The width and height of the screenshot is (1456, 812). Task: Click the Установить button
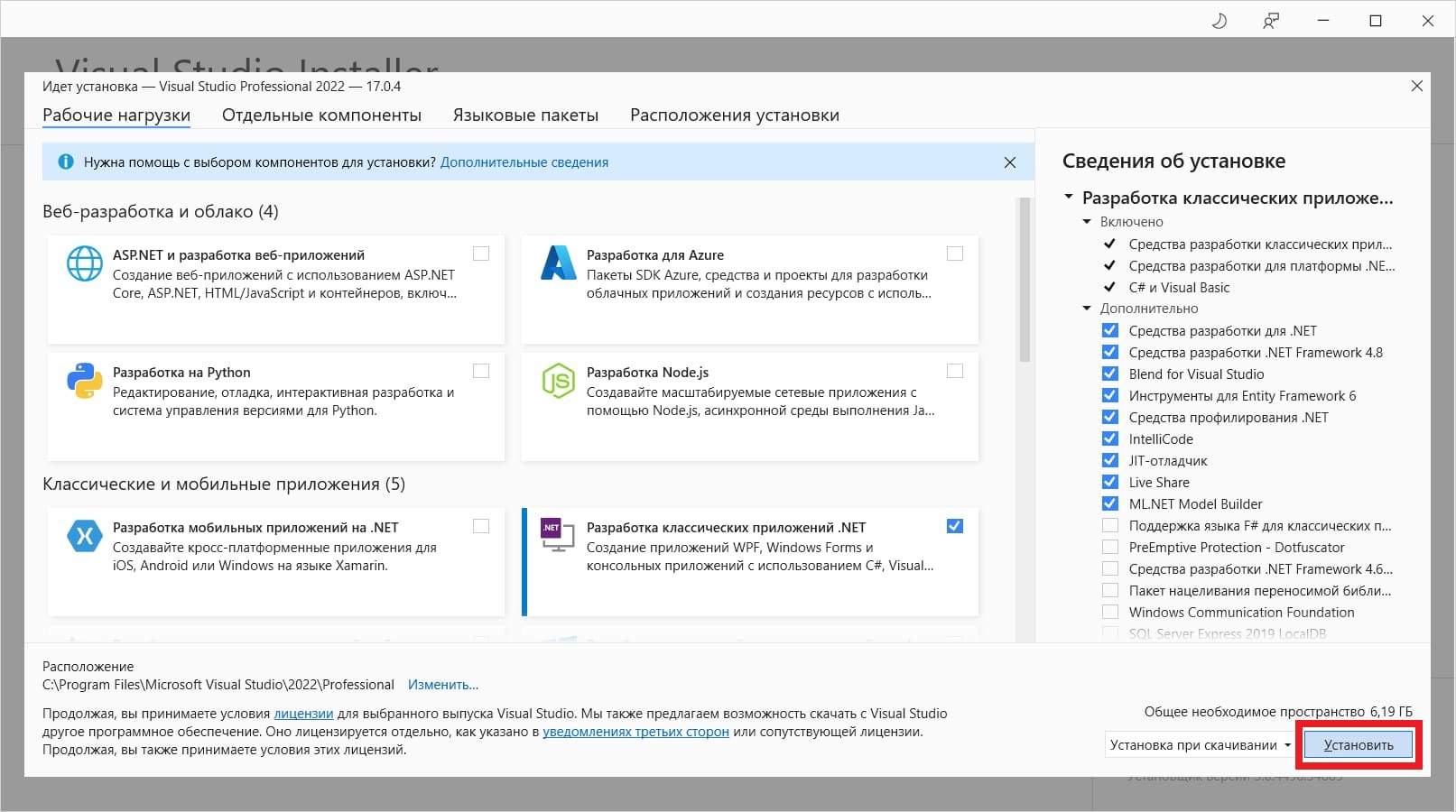(x=1359, y=745)
